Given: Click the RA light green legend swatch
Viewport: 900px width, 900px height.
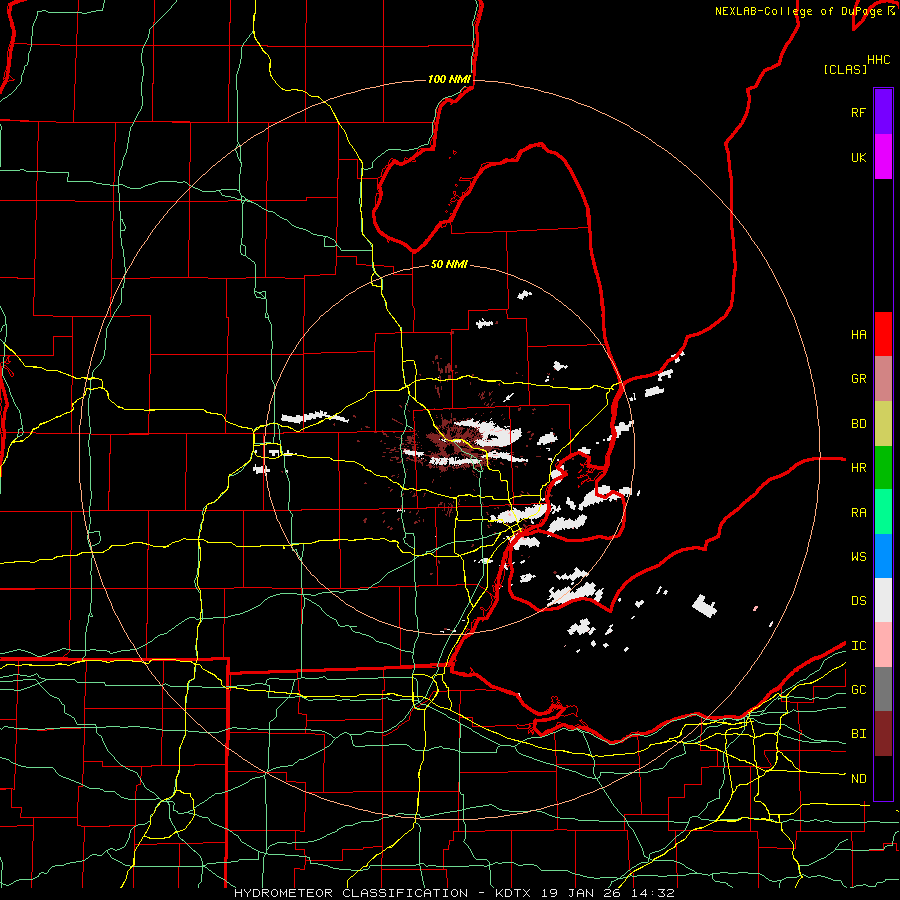Looking at the screenshot, I should click(883, 512).
